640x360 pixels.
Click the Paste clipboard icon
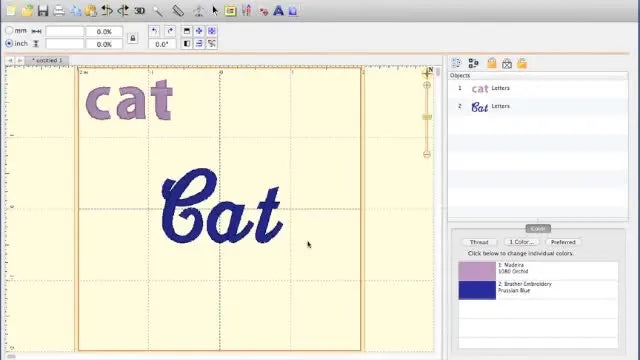pos(91,11)
